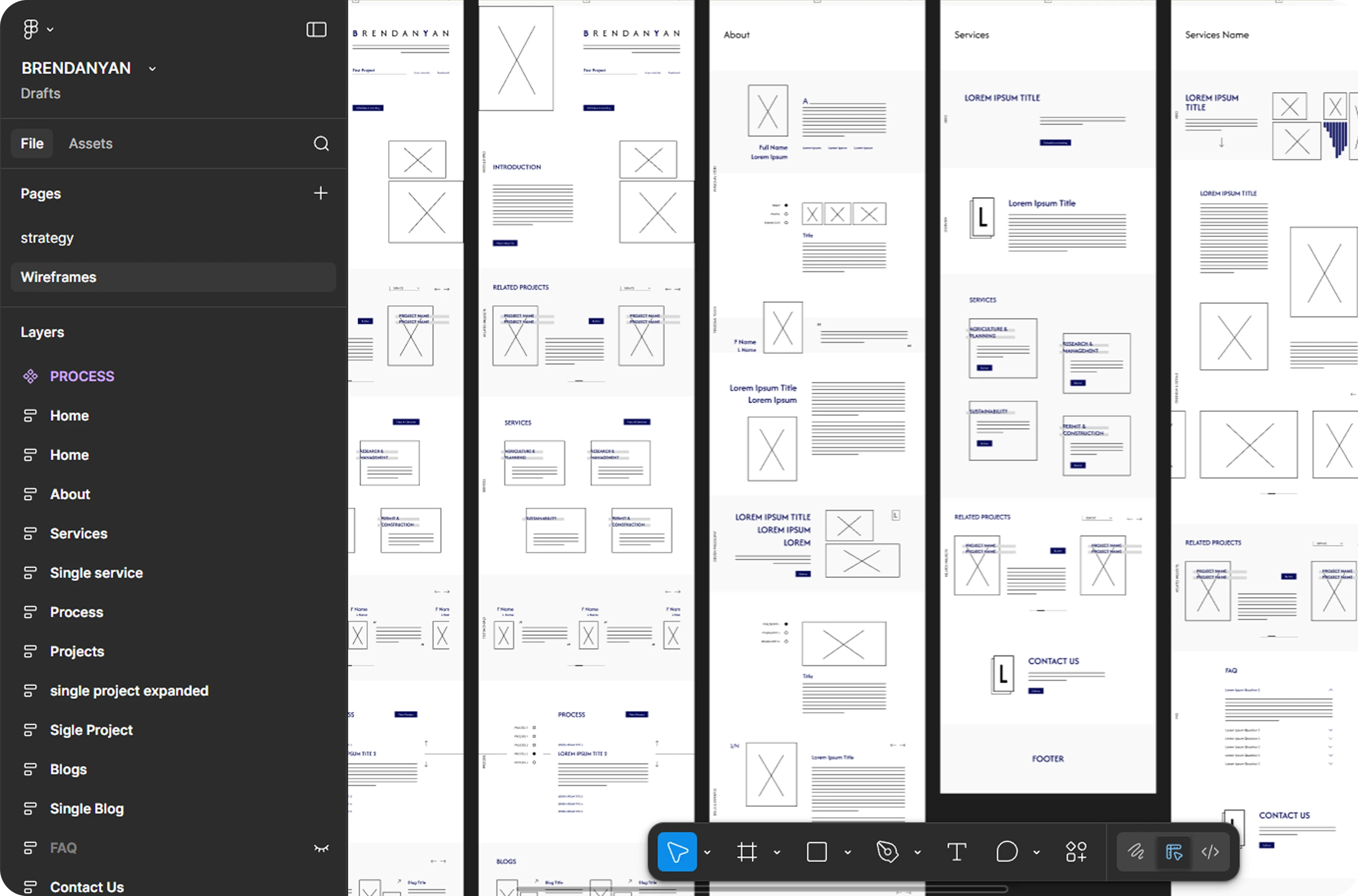Open search with the magnifier icon
1358x896 pixels.
point(322,143)
